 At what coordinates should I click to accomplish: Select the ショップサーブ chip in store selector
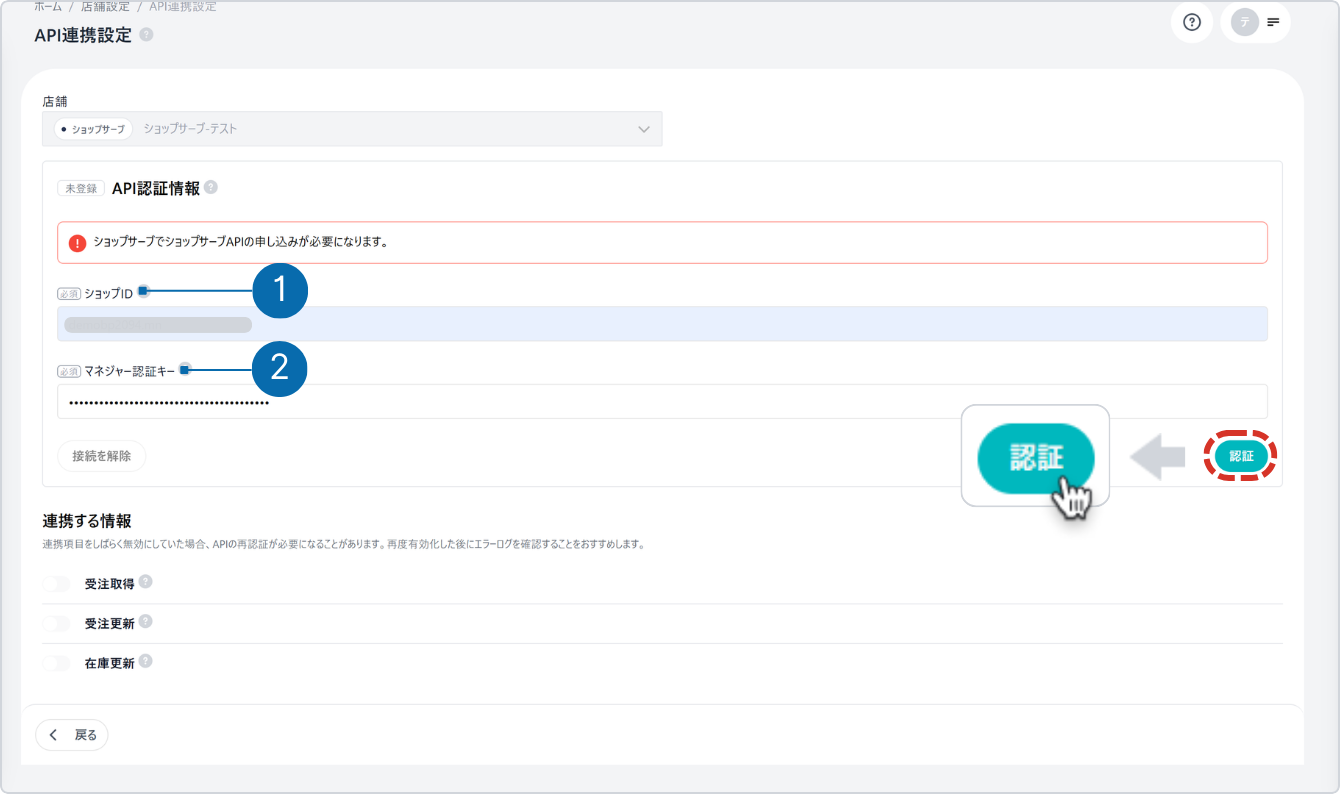click(x=93, y=129)
